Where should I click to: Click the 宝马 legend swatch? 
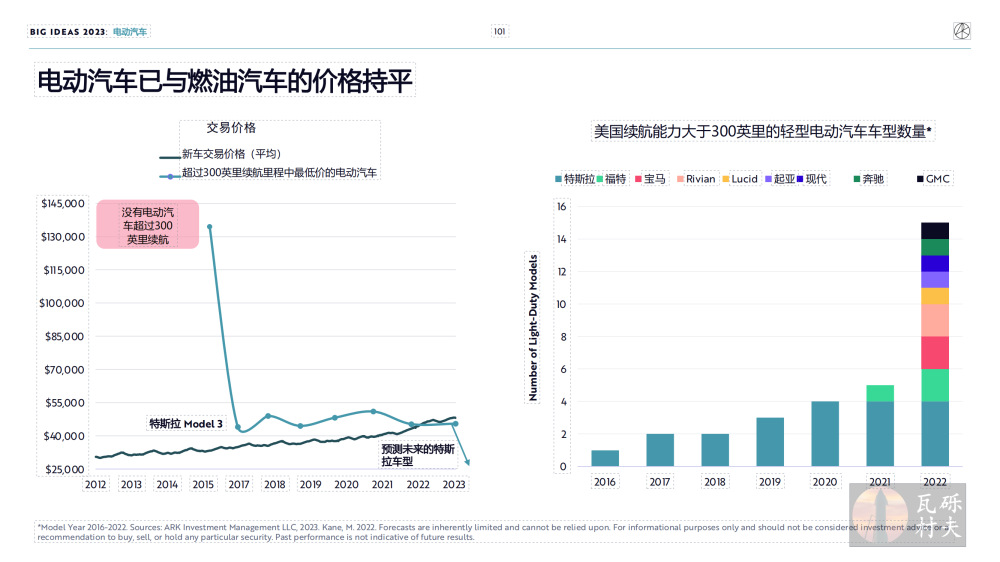pyautogui.click(x=638, y=179)
